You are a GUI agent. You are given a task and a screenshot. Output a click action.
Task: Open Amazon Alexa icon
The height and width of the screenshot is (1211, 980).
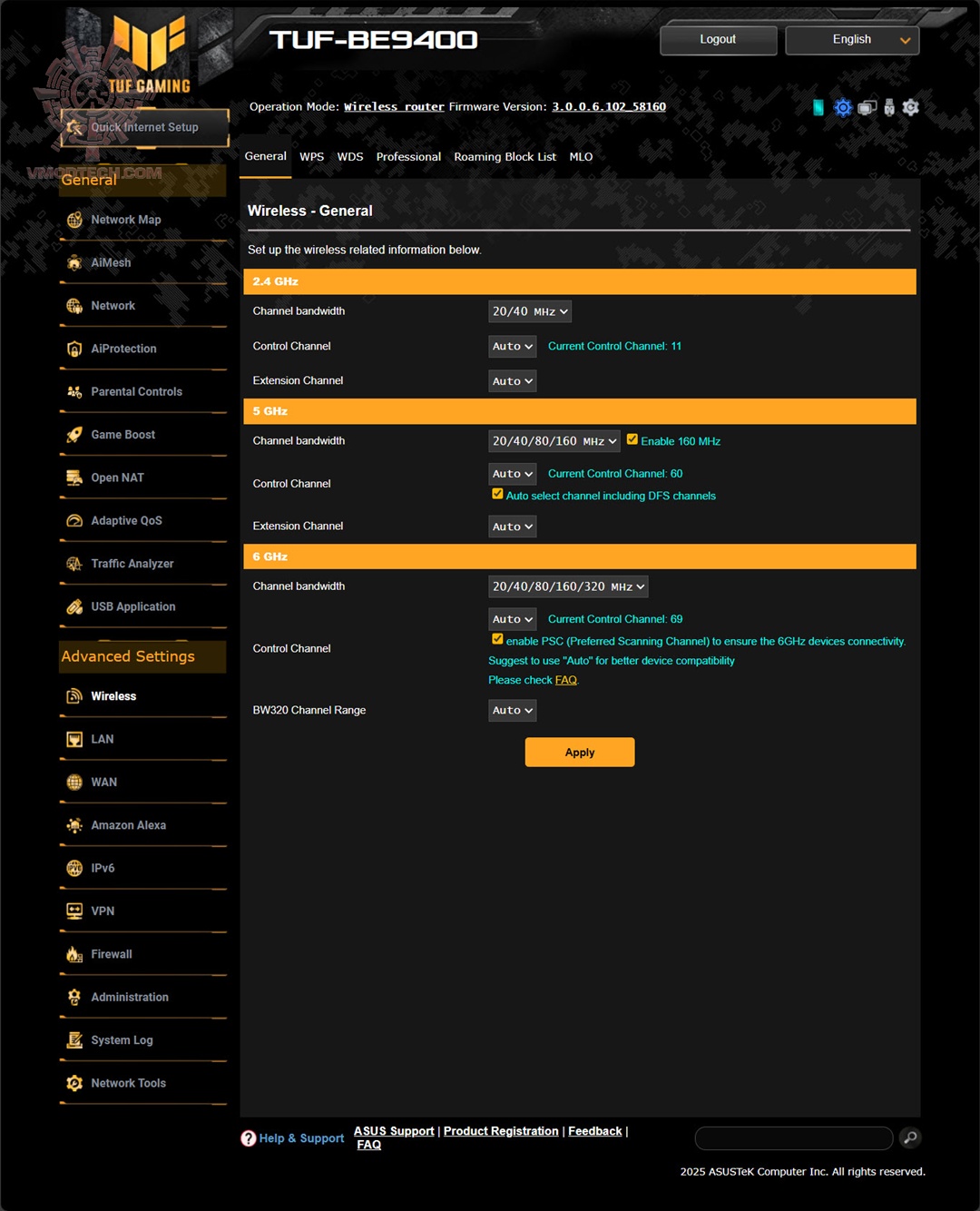click(x=74, y=825)
